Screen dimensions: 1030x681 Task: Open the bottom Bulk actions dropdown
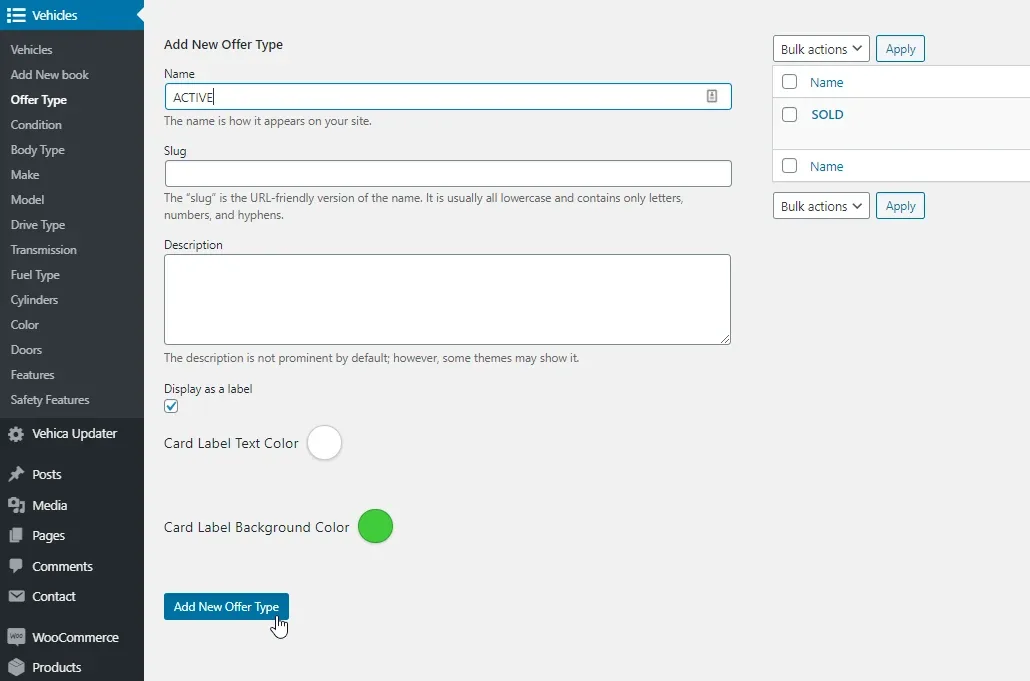click(821, 206)
